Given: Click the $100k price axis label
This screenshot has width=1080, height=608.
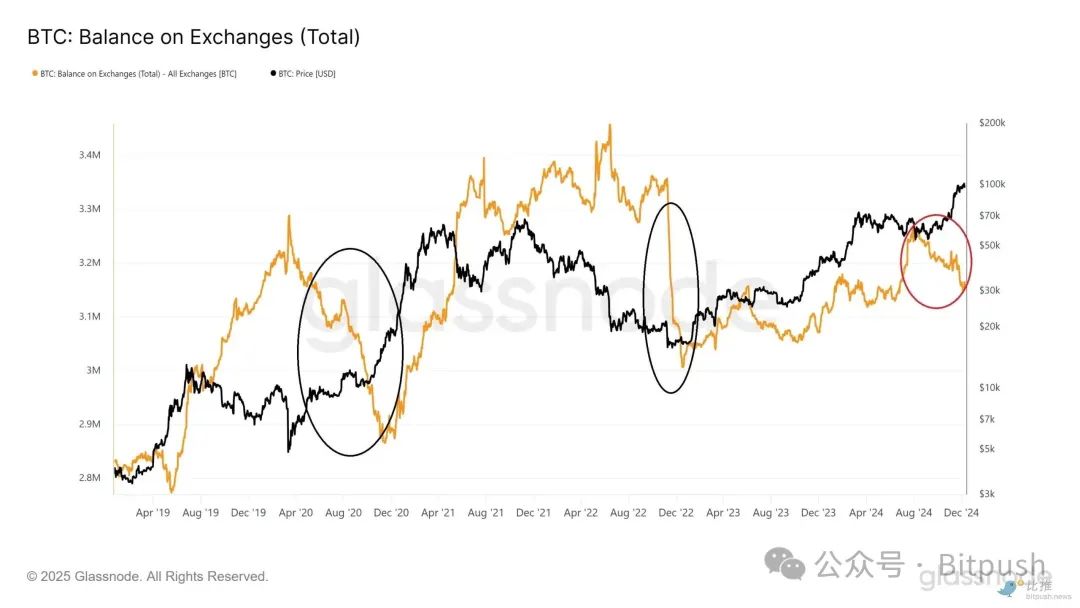Looking at the screenshot, I should (x=992, y=184).
